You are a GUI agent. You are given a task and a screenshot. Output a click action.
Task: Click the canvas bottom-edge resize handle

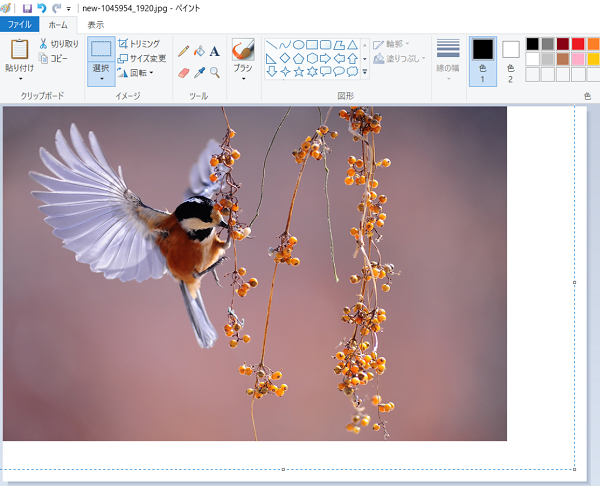click(x=283, y=469)
